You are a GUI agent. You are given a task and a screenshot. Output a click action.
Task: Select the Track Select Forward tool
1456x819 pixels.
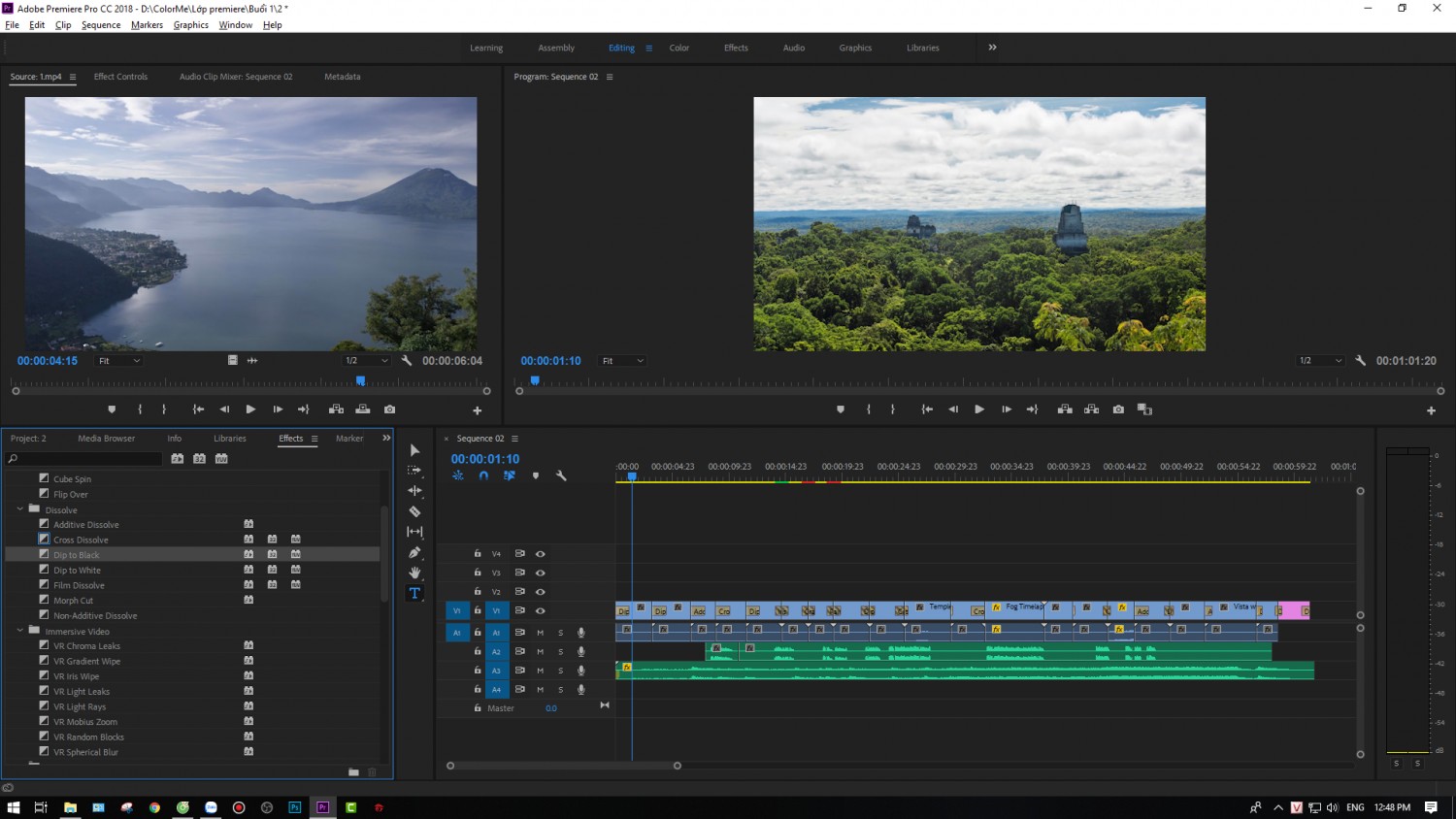[x=414, y=471]
